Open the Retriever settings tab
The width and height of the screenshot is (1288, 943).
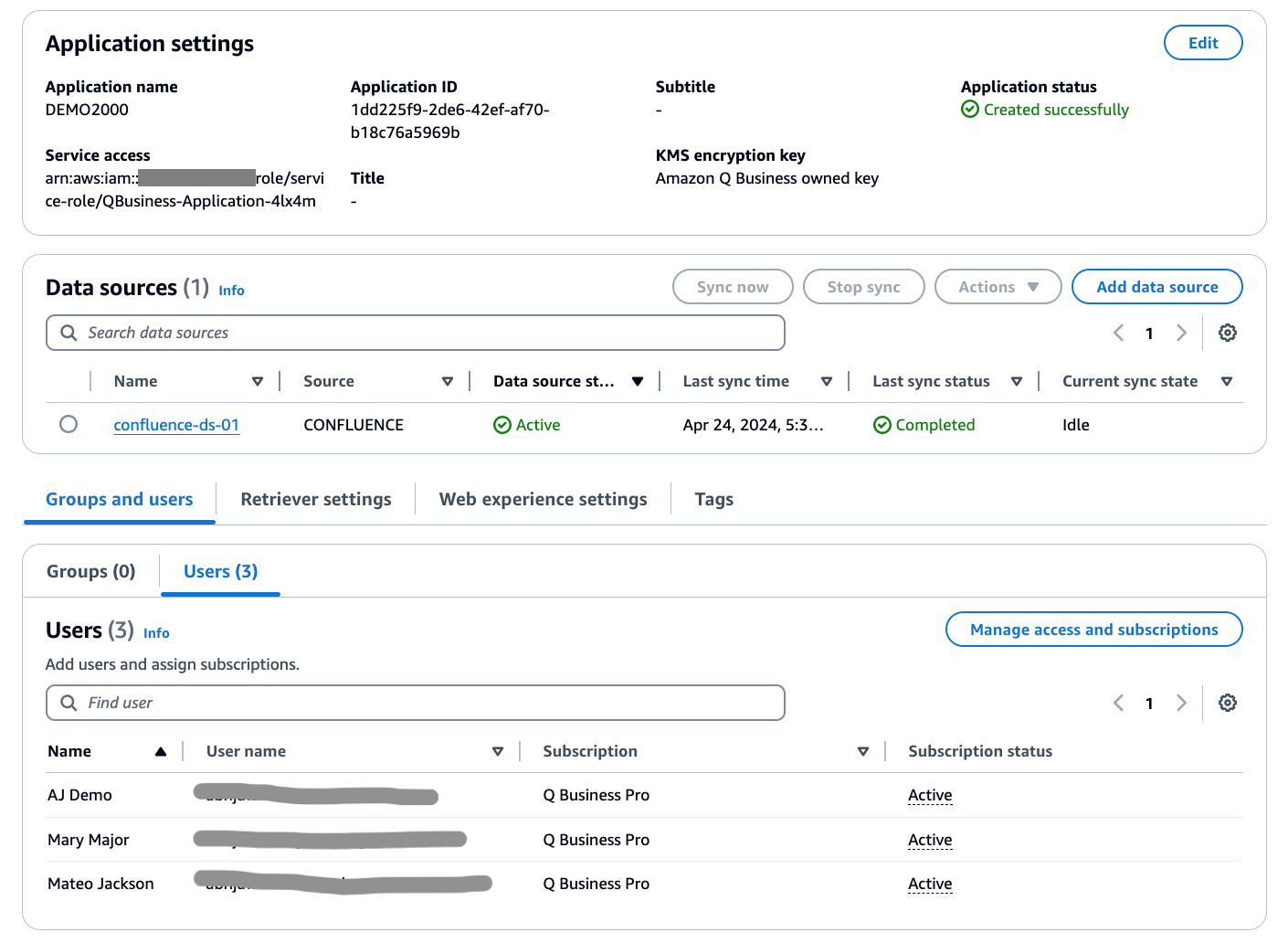[x=316, y=499]
